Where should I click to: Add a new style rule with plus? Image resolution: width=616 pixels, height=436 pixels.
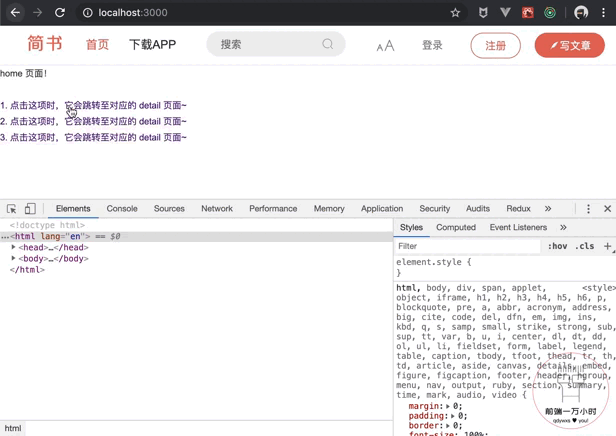(x=607, y=246)
